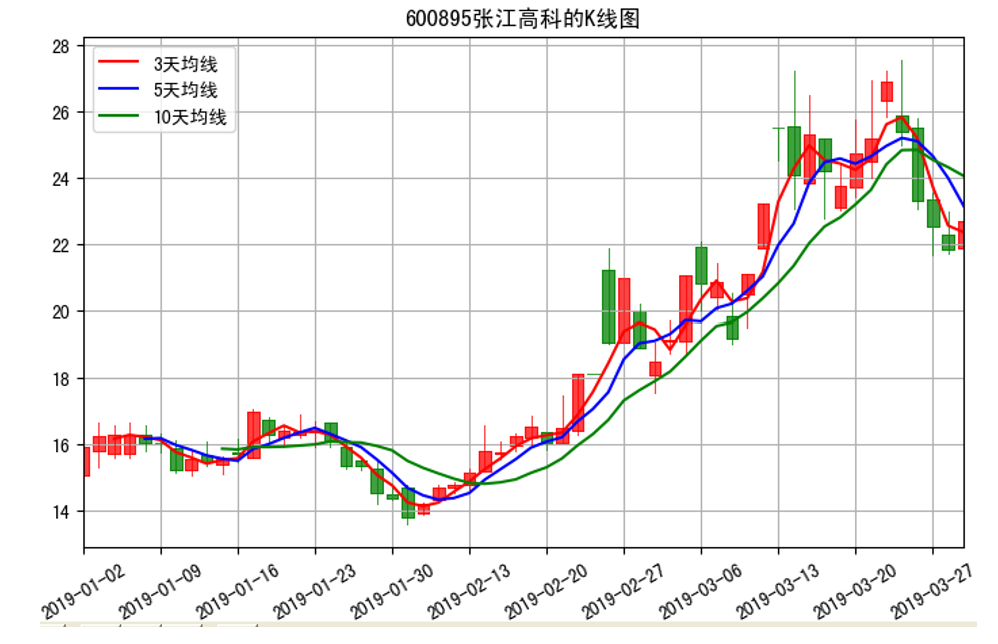Click the y-axis label 14
The width and height of the screenshot is (998, 644).
[60, 512]
